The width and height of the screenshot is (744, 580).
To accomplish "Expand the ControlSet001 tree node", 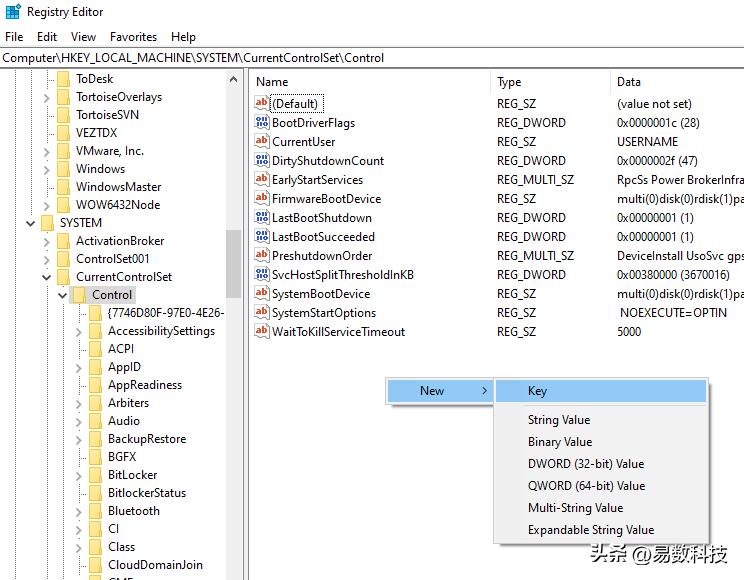I will point(47,259).
